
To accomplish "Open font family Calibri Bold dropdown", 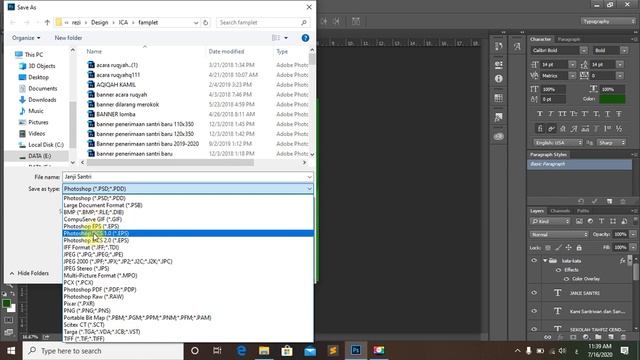I will click(584, 50).
